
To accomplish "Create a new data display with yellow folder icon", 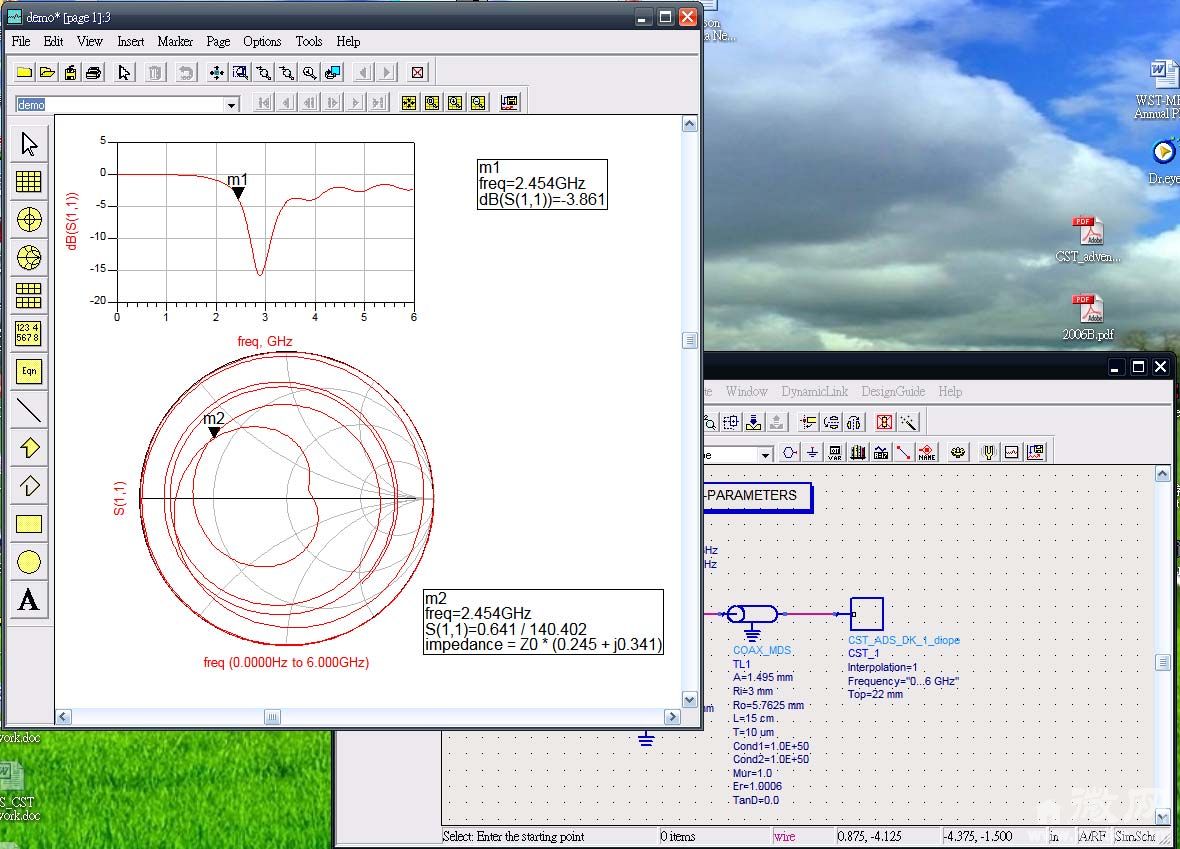I will pyautogui.click(x=24, y=72).
